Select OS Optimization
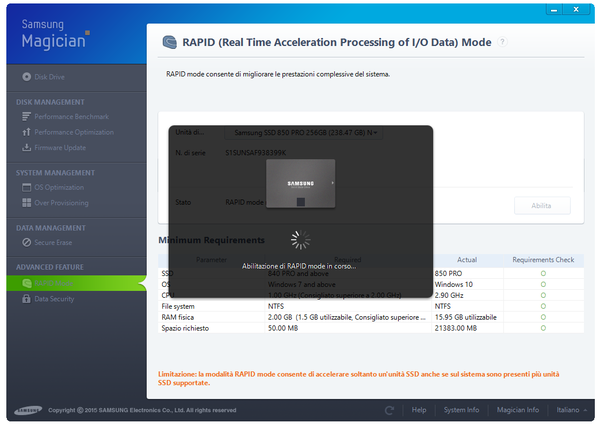600x426 pixels. tap(59, 187)
